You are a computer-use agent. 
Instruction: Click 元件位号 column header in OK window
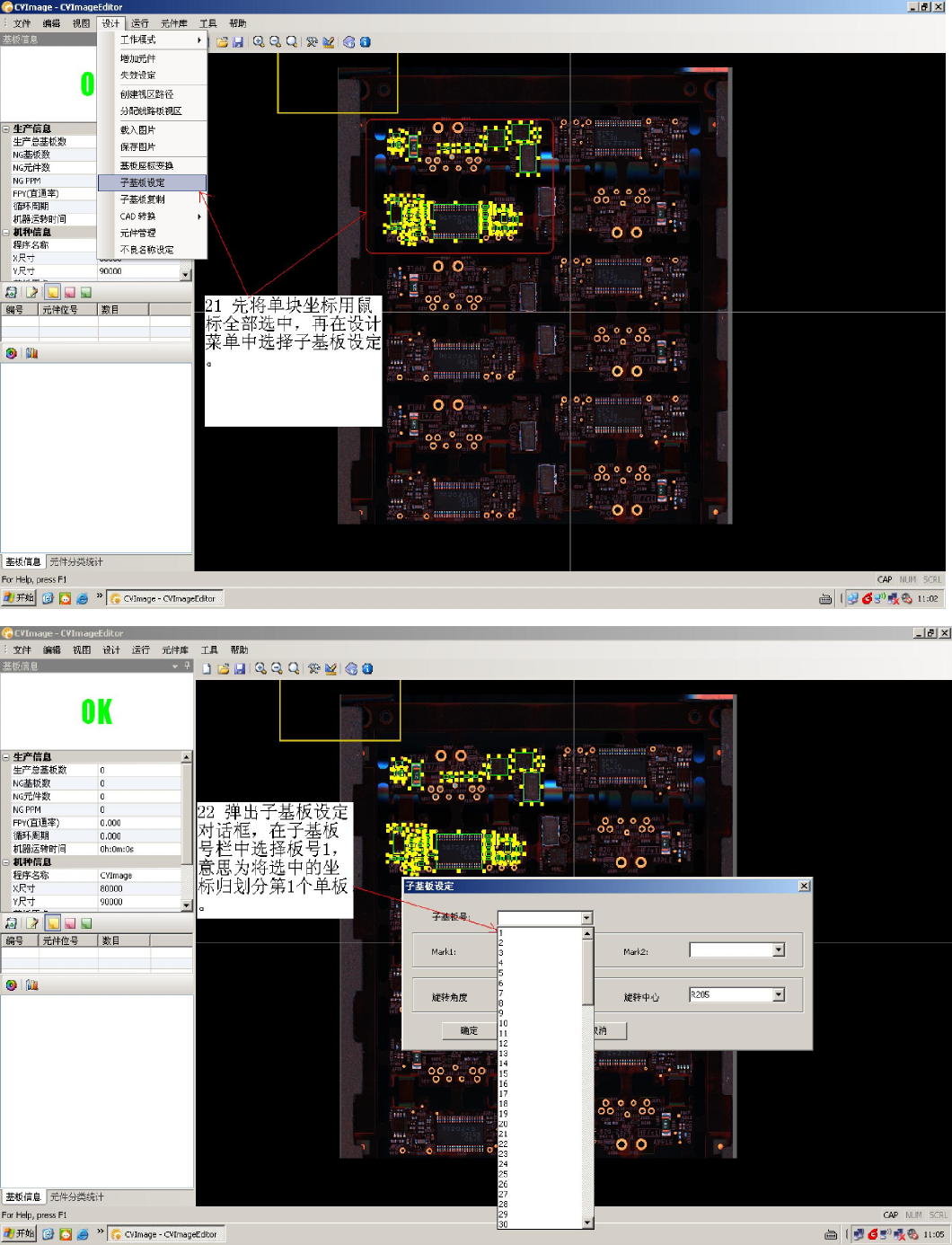coord(67,940)
